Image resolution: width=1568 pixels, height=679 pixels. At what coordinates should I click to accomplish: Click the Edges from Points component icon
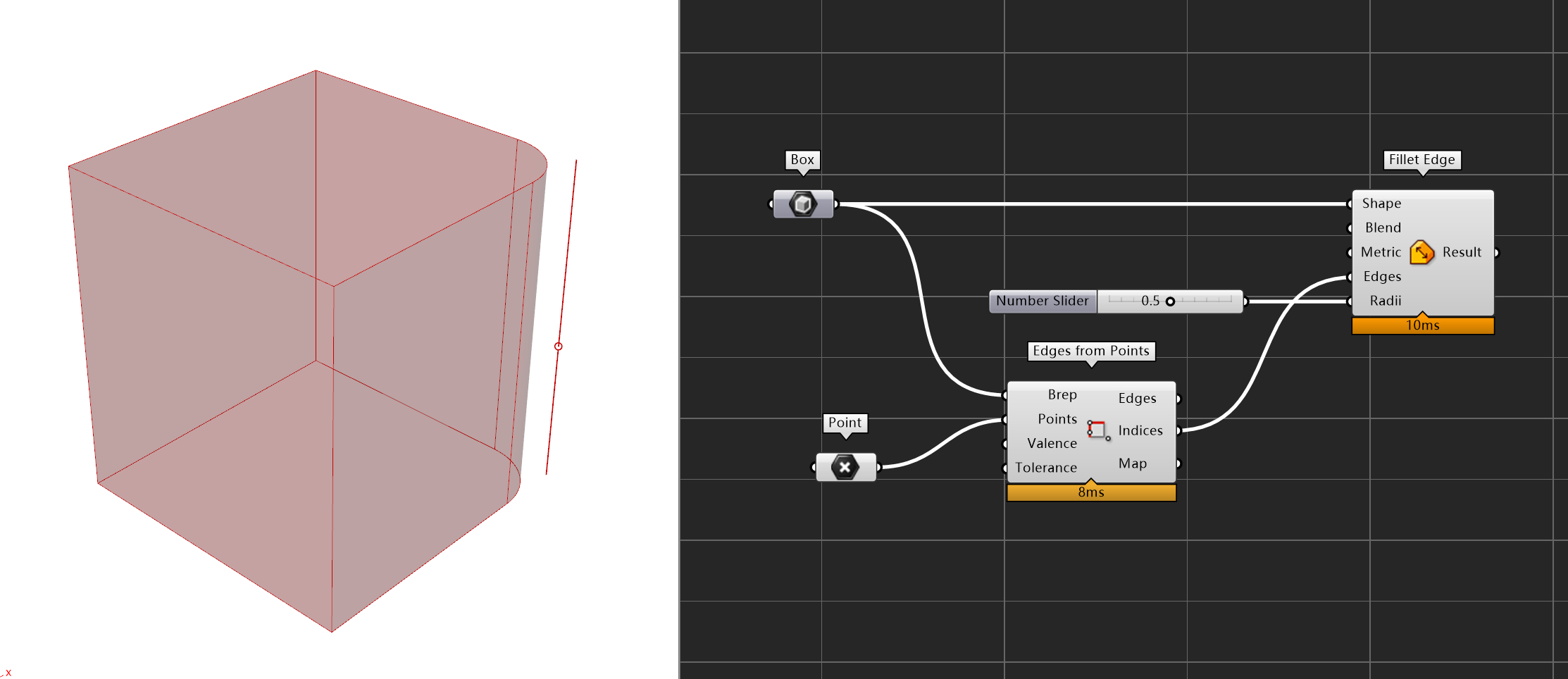[x=1097, y=430]
